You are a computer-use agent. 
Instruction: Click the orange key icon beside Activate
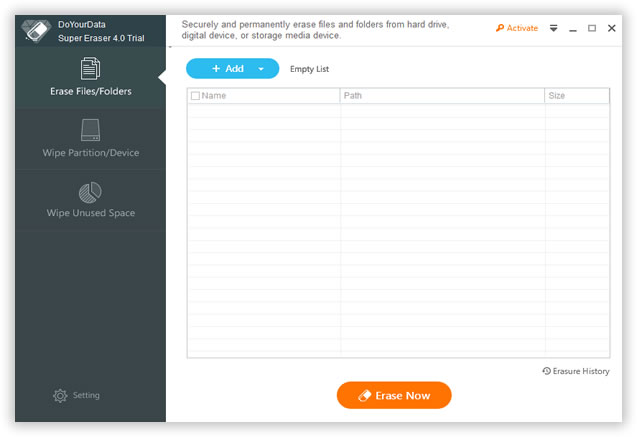point(500,28)
